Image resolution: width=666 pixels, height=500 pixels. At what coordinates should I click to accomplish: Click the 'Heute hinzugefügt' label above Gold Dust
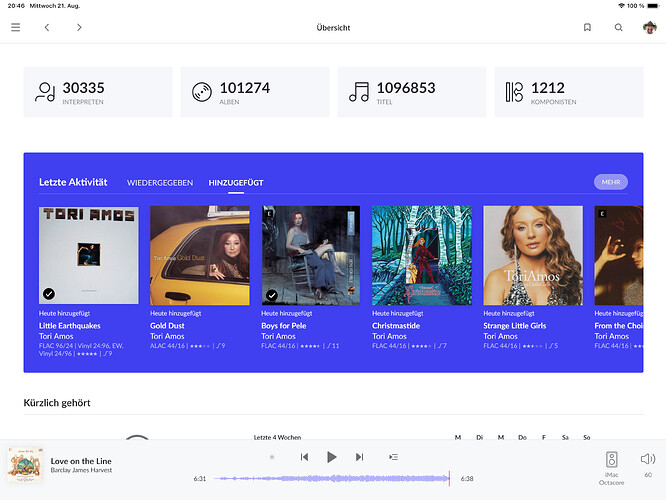tap(175, 314)
